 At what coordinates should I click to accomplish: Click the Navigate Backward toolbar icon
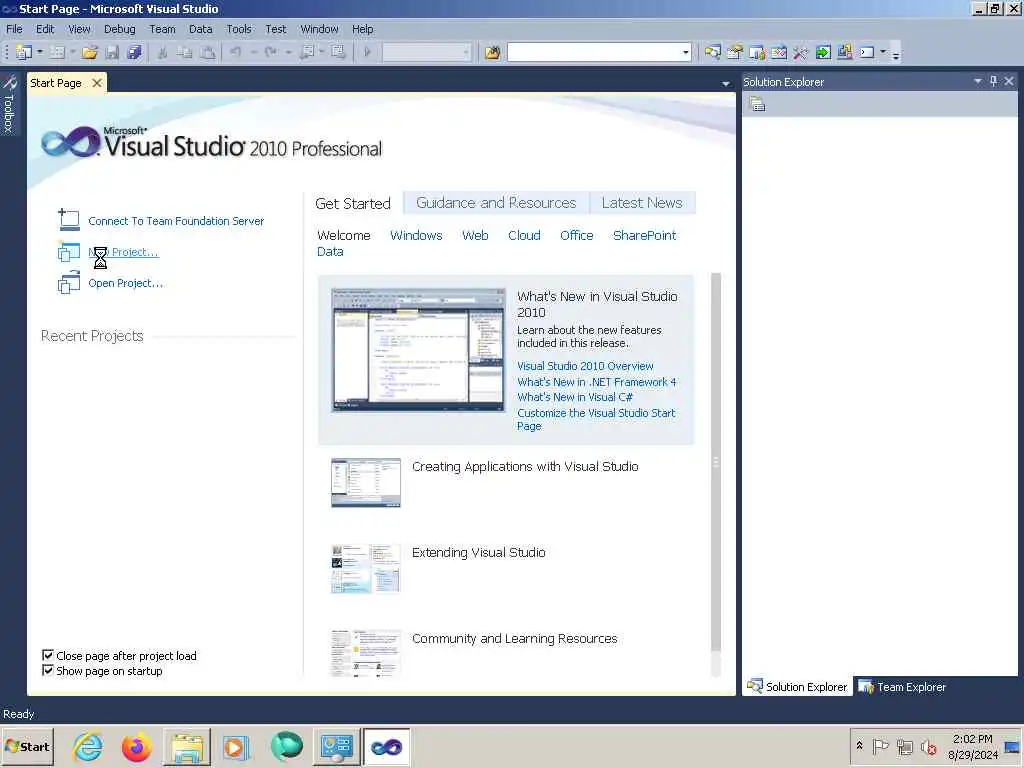coord(307,52)
